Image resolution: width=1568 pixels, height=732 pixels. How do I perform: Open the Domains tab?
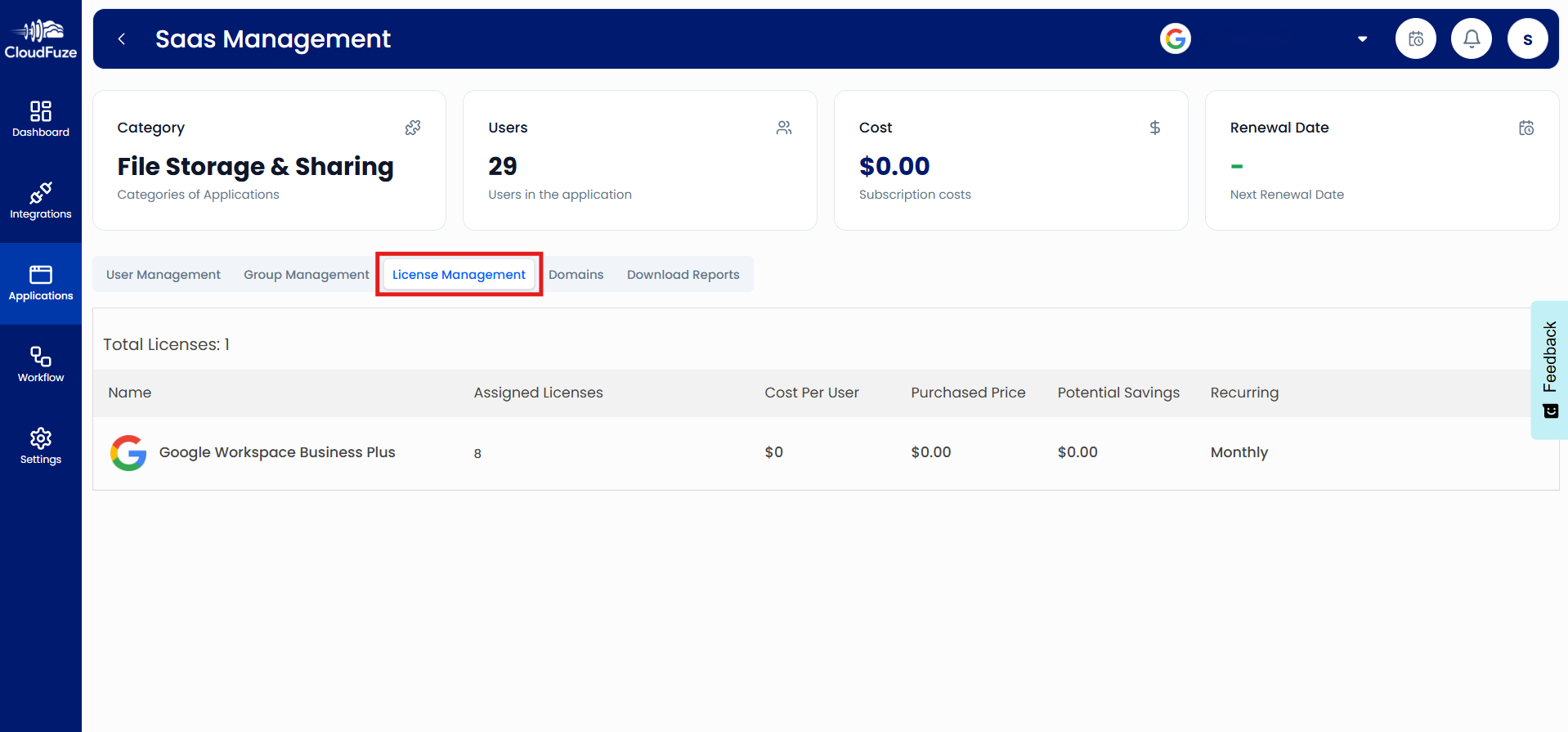(x=576, y=275)
